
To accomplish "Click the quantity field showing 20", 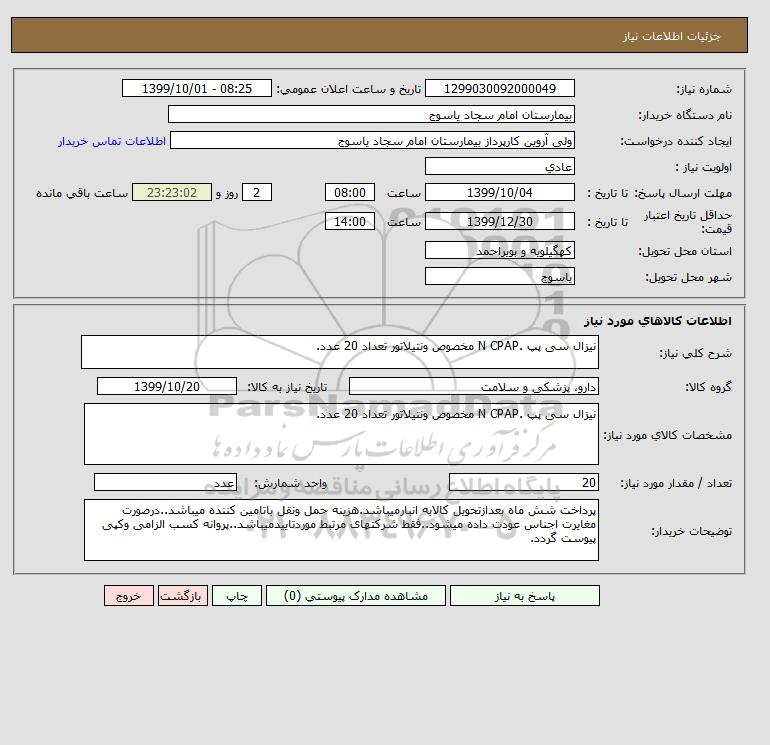I will coord(523,482).
